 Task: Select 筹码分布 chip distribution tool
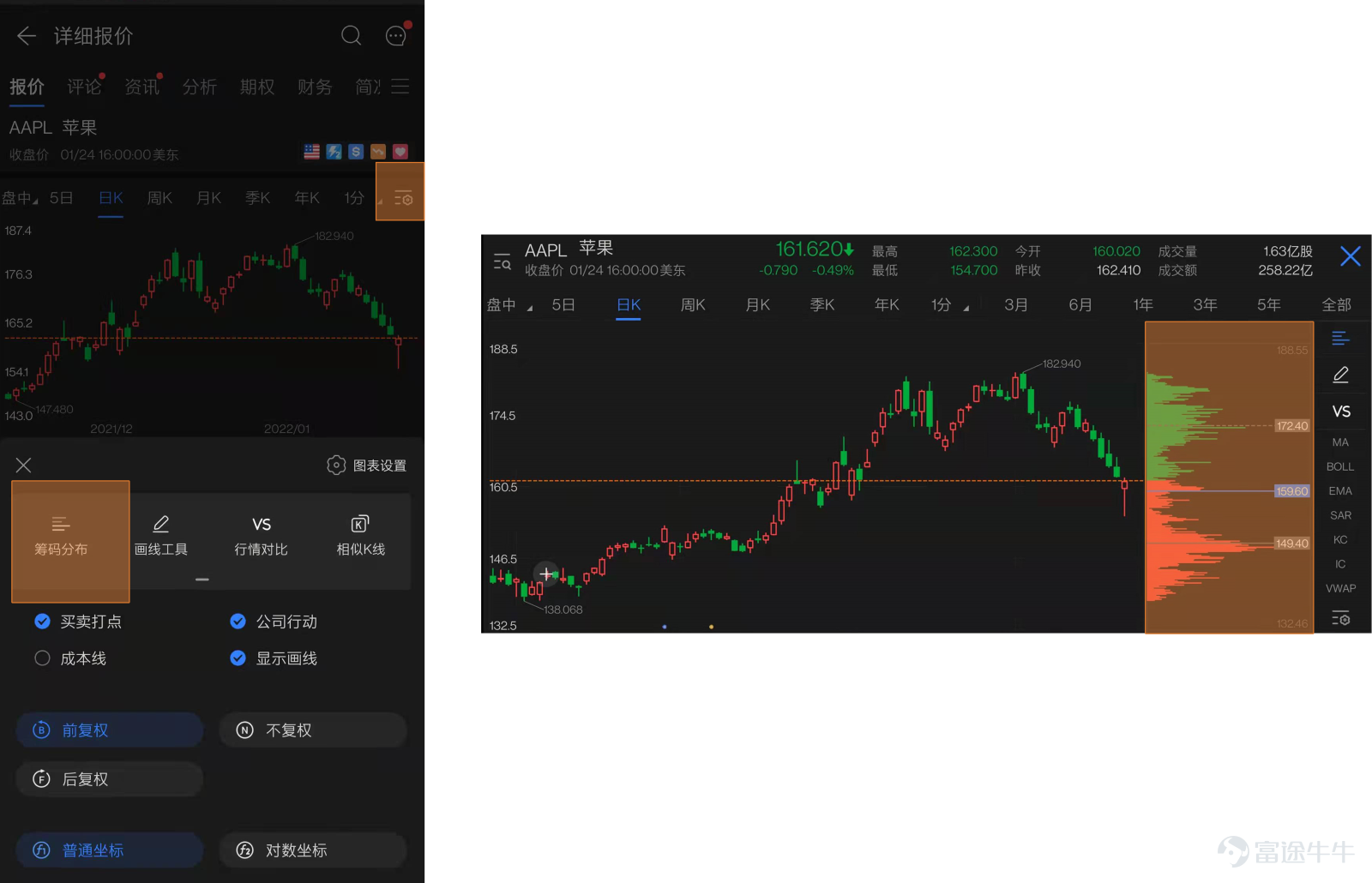tap(61, 537)
